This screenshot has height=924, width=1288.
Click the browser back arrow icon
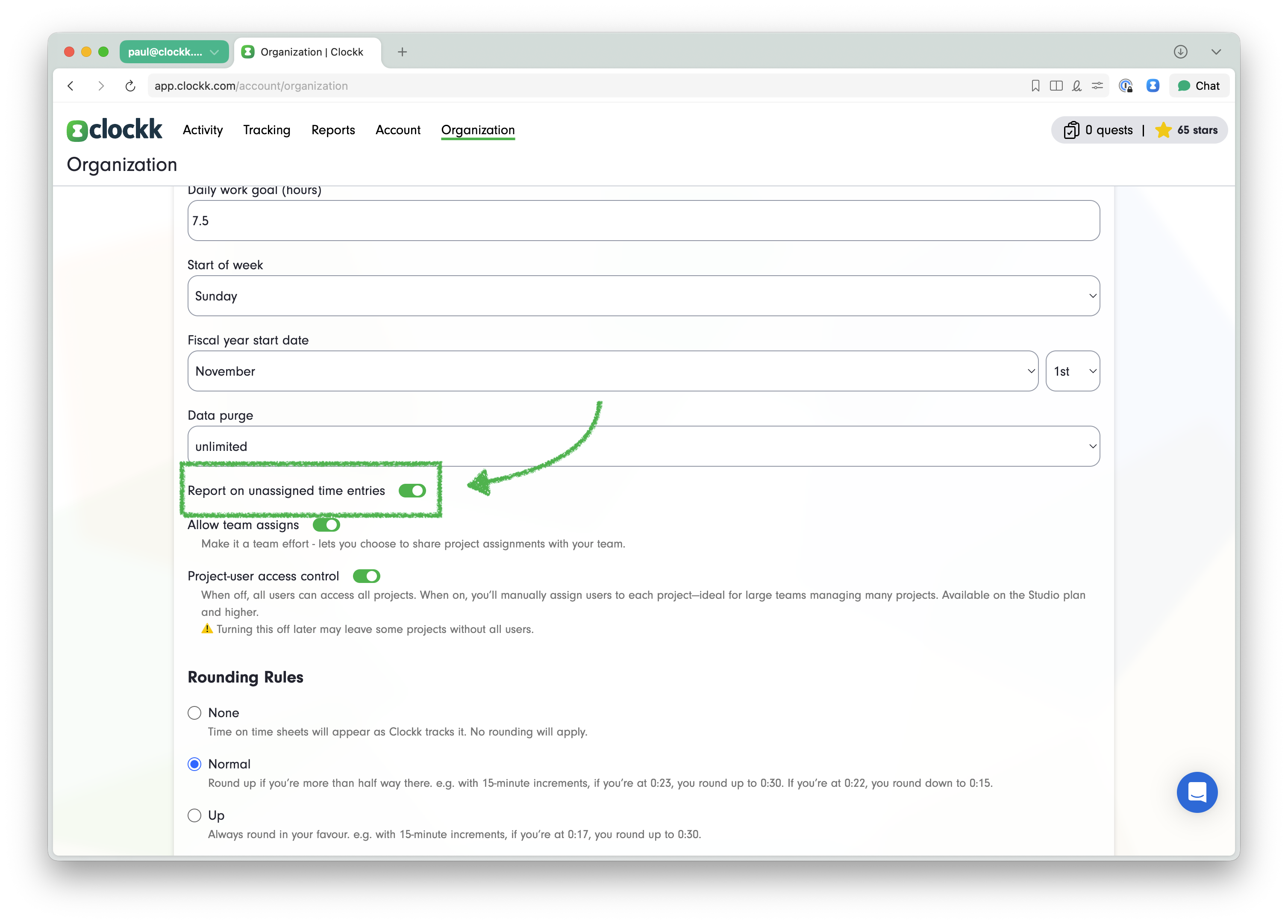click(71, 86)
